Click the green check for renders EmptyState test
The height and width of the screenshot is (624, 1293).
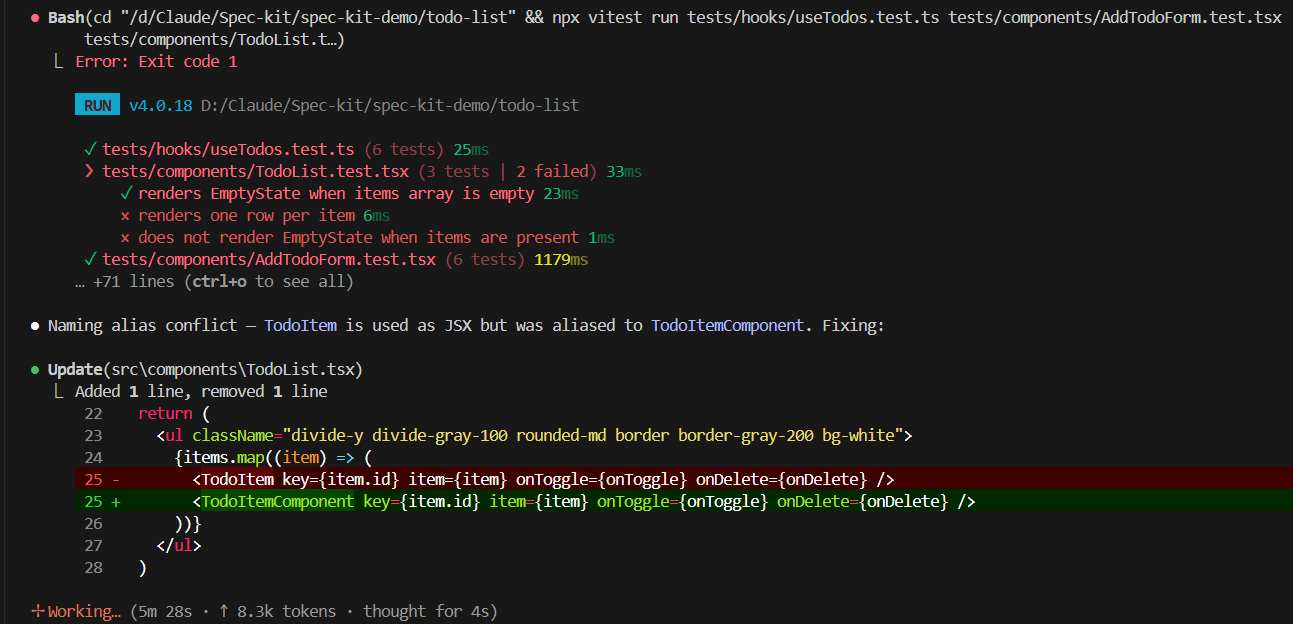[x=126, y=193]
